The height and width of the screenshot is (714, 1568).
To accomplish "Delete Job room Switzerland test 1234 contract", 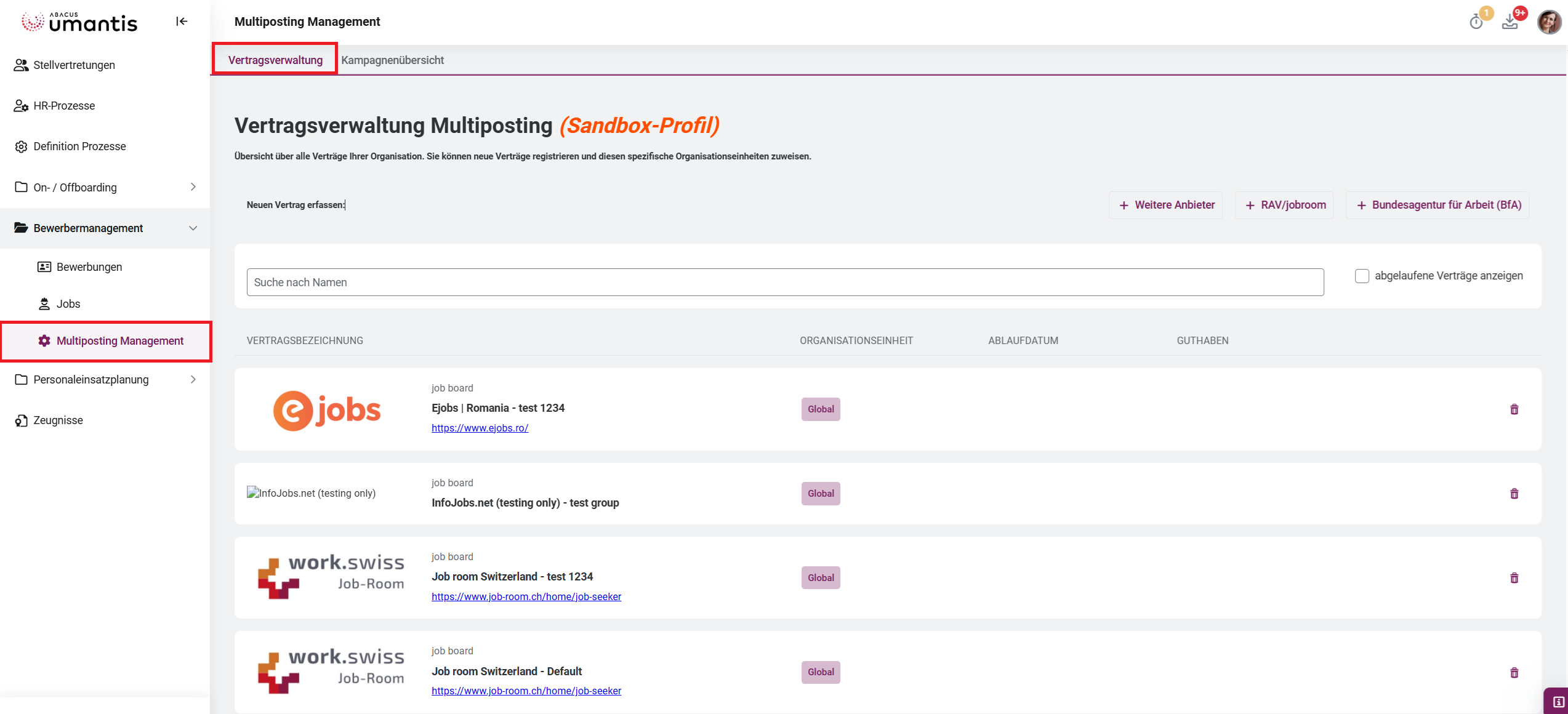I will [x=1514, y=578].
